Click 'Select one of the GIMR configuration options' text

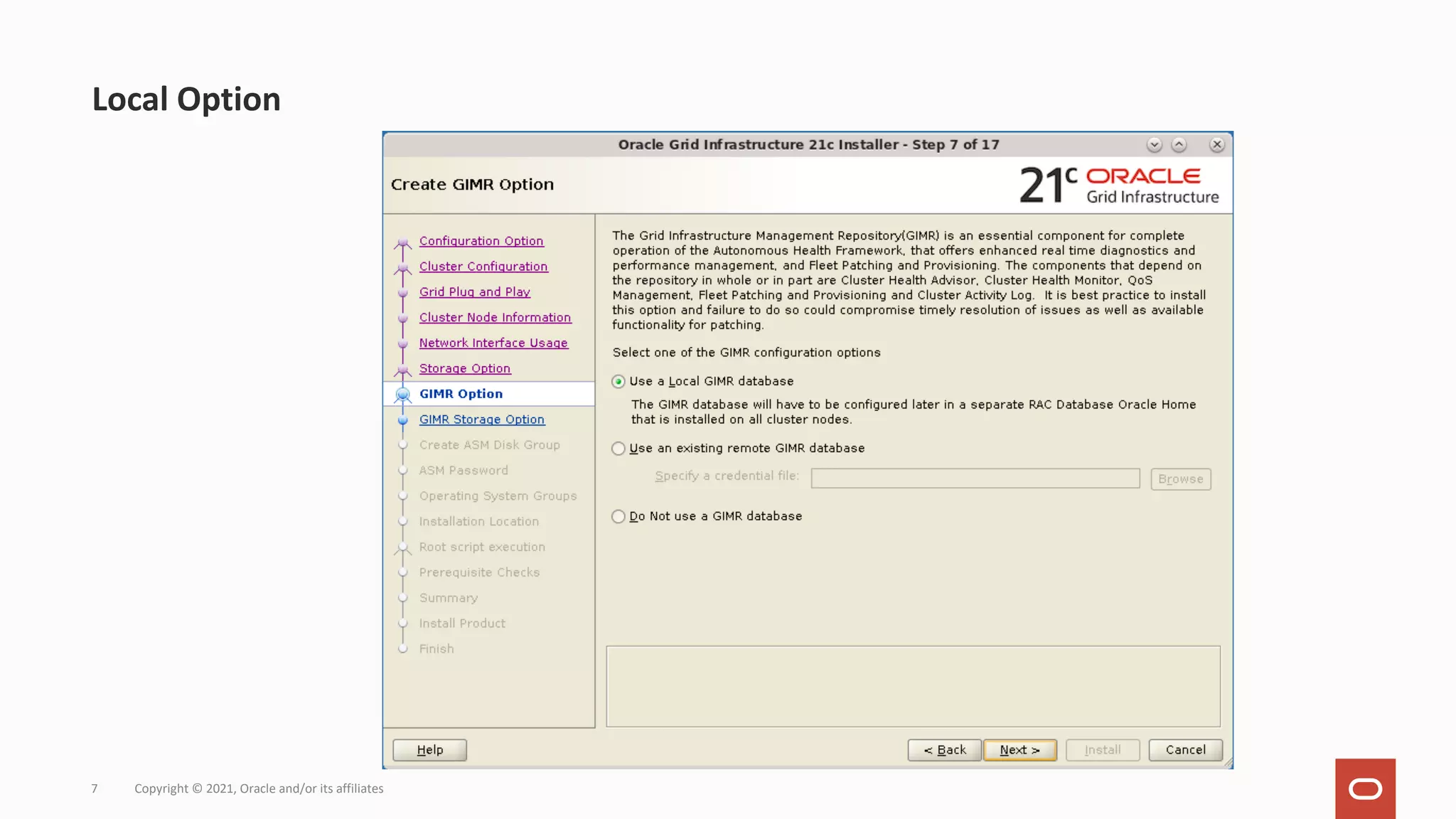click(x=746, y=353)
